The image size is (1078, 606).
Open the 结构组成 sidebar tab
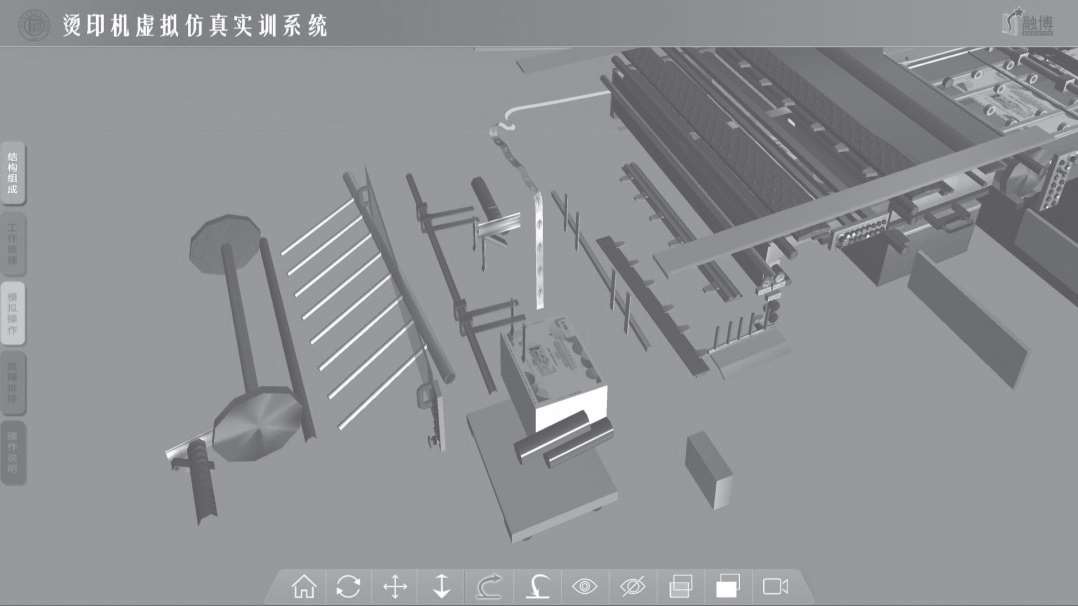pos(13,174)
